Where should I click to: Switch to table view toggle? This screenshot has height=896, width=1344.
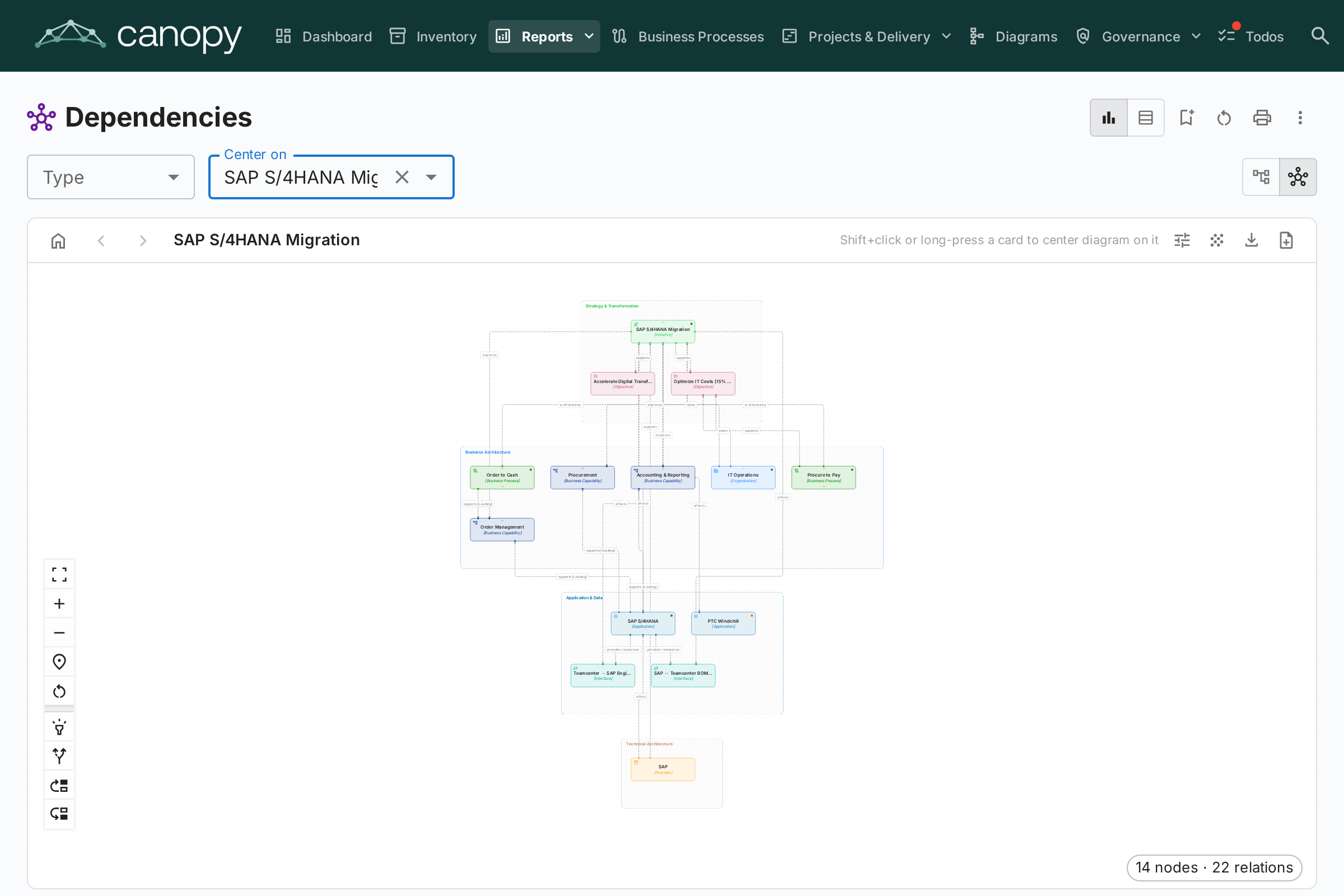1146,118
